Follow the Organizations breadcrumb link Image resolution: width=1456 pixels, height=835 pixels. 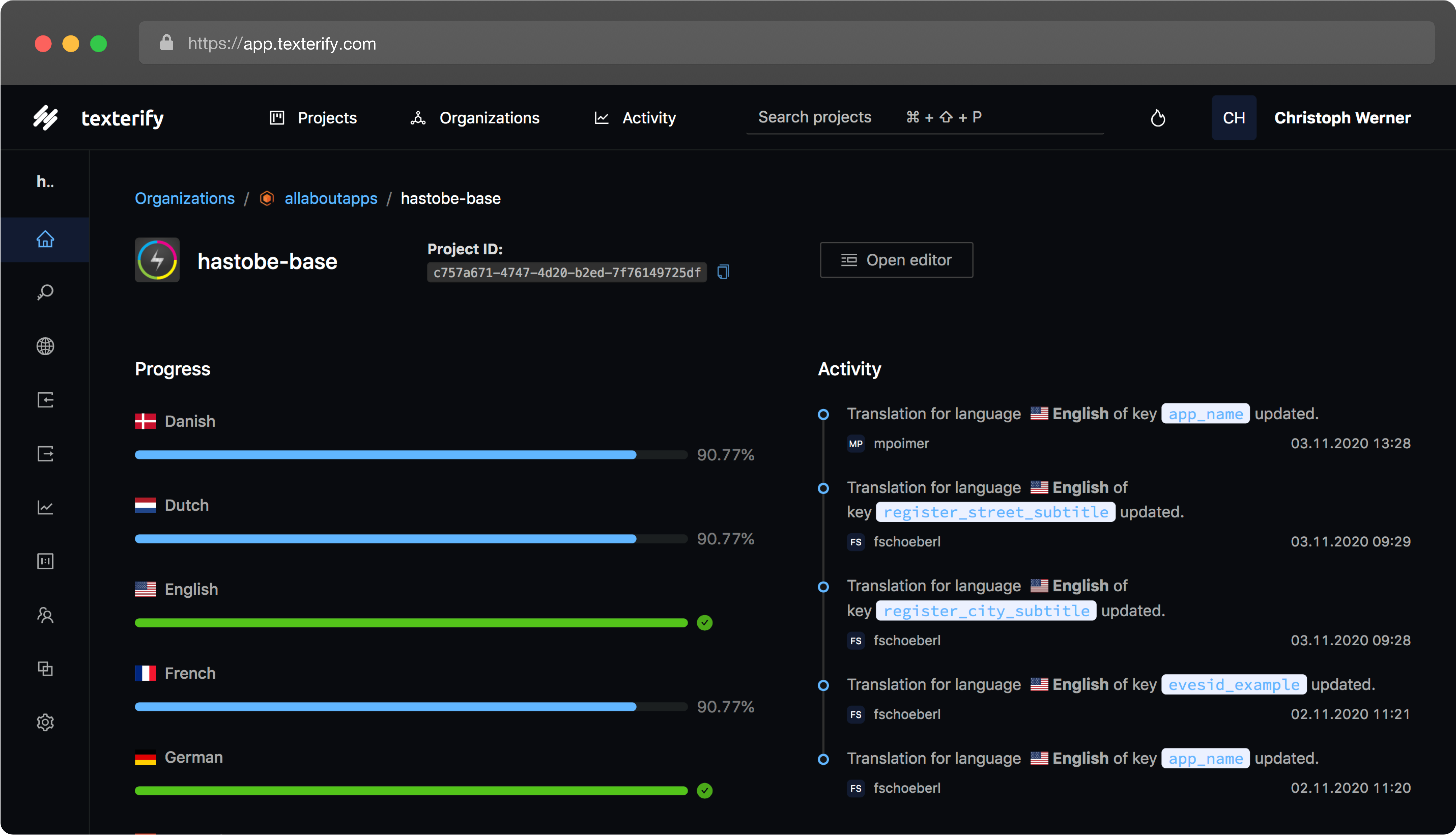click(x=185, y=198)
